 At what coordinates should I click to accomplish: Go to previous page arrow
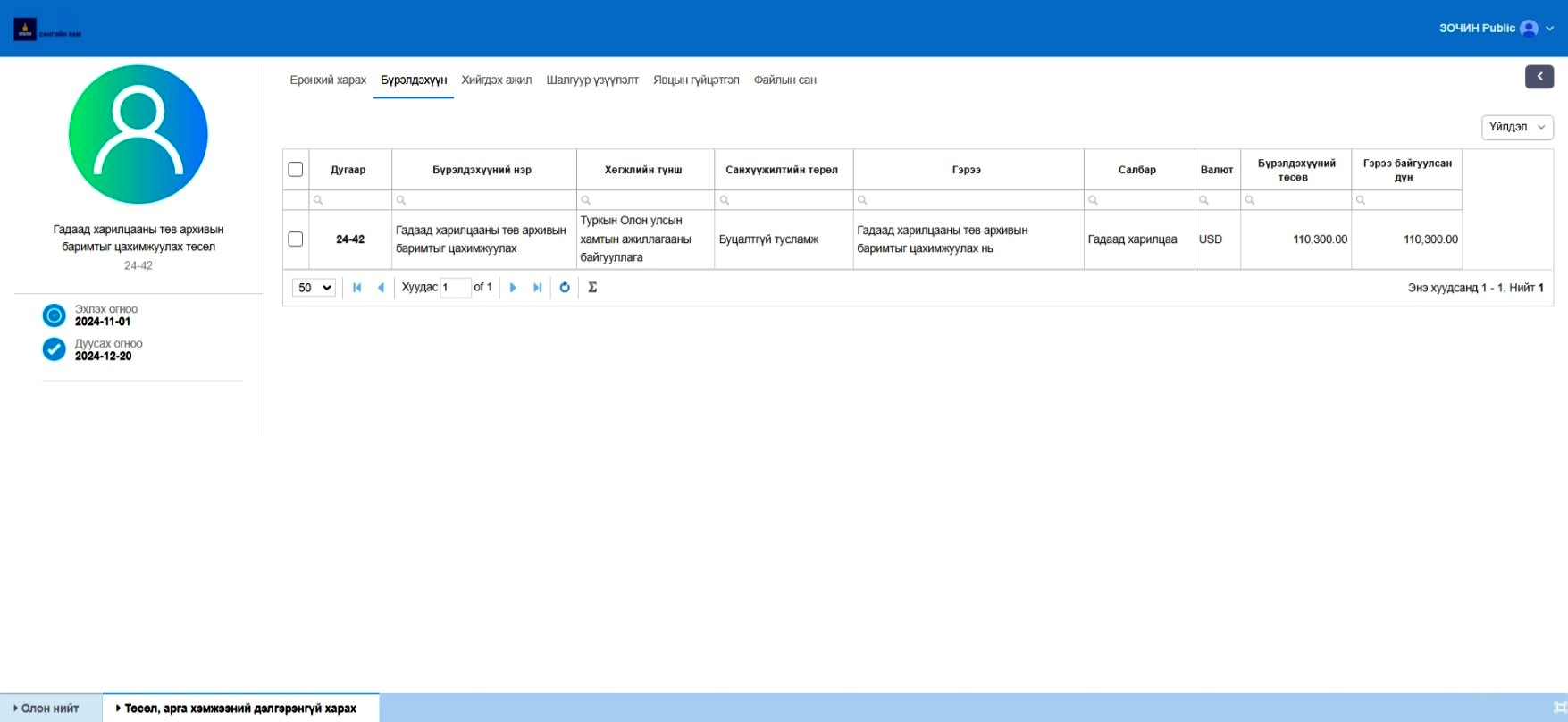coord(381,288)
